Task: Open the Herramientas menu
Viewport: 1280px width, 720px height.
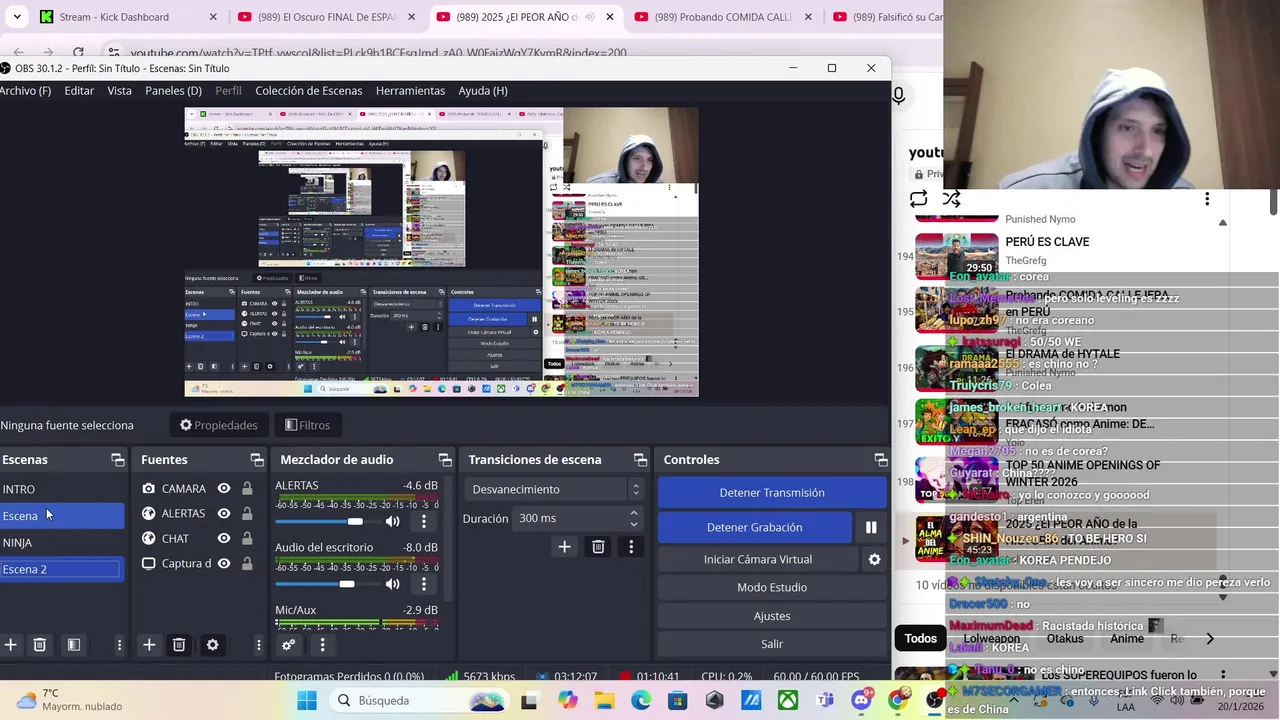Action: pyautogui.click(x=410, y=90)
